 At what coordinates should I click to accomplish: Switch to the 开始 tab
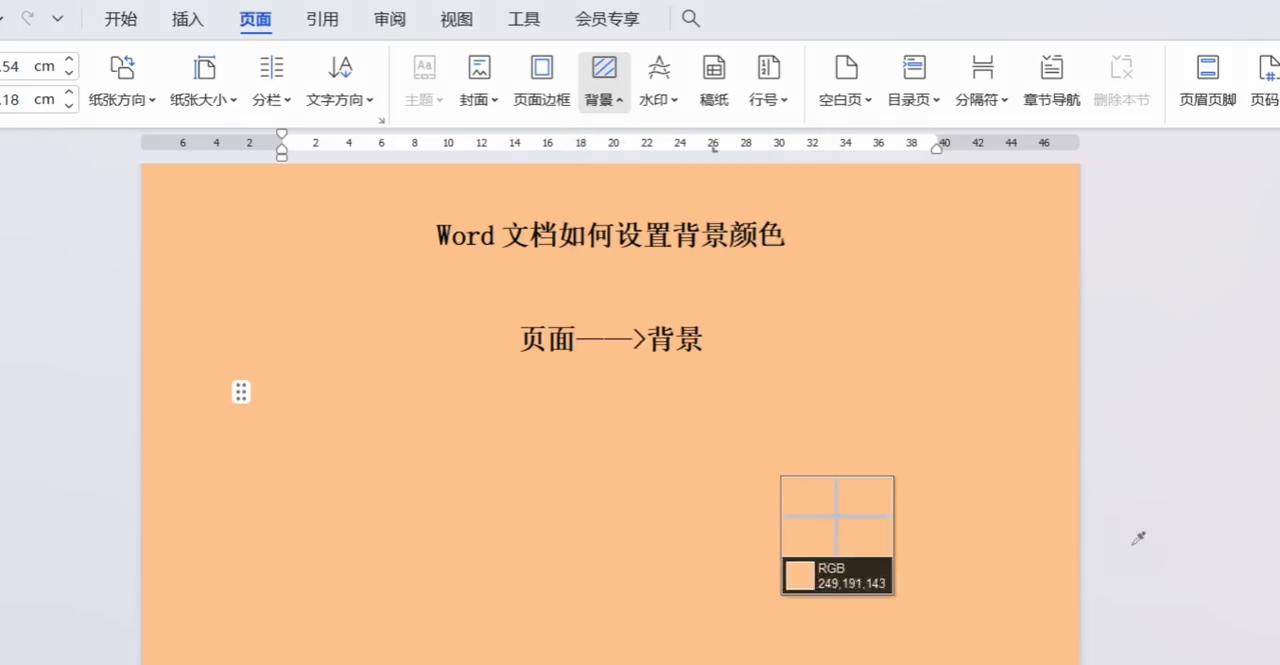point(121,19)
